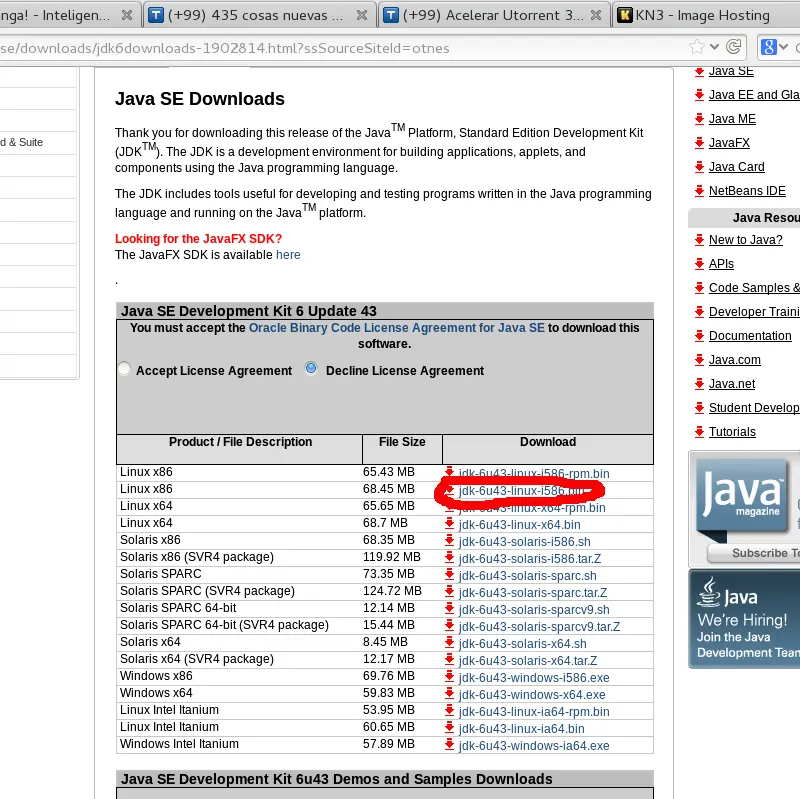Click the red arrow icon beside NetBeans IDE
The width and height of the screenshot is (800, 799).
pyautogui.click(x=699, y=191)
